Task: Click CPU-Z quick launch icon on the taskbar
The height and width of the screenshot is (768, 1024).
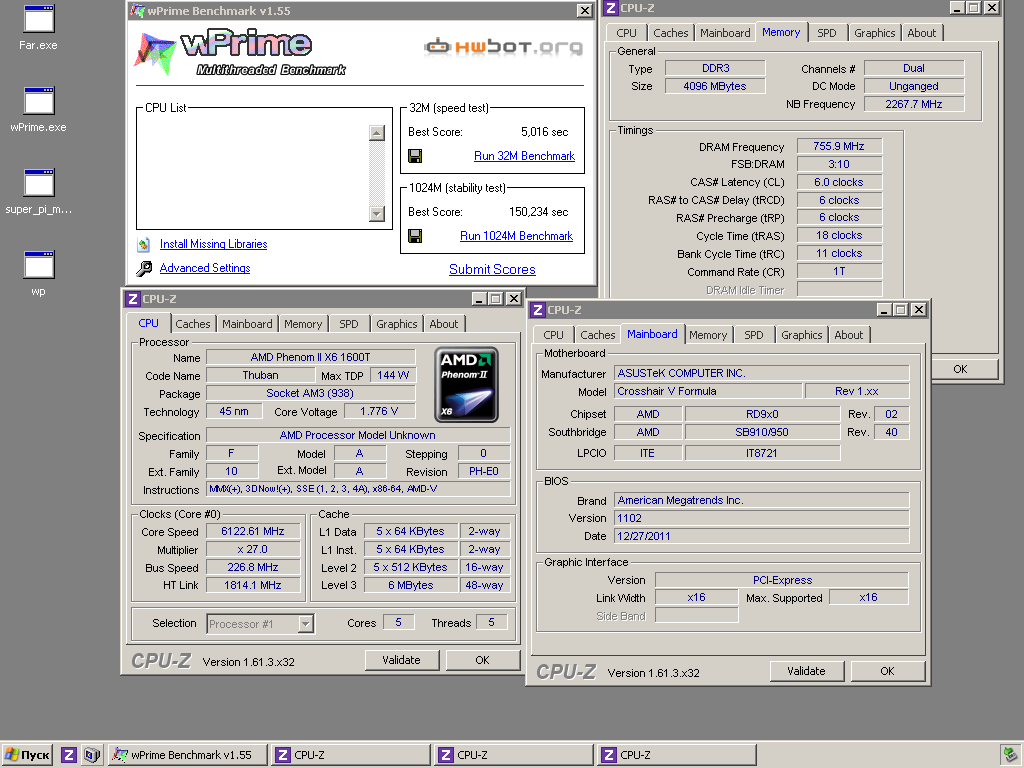Action: coord(69,755)
